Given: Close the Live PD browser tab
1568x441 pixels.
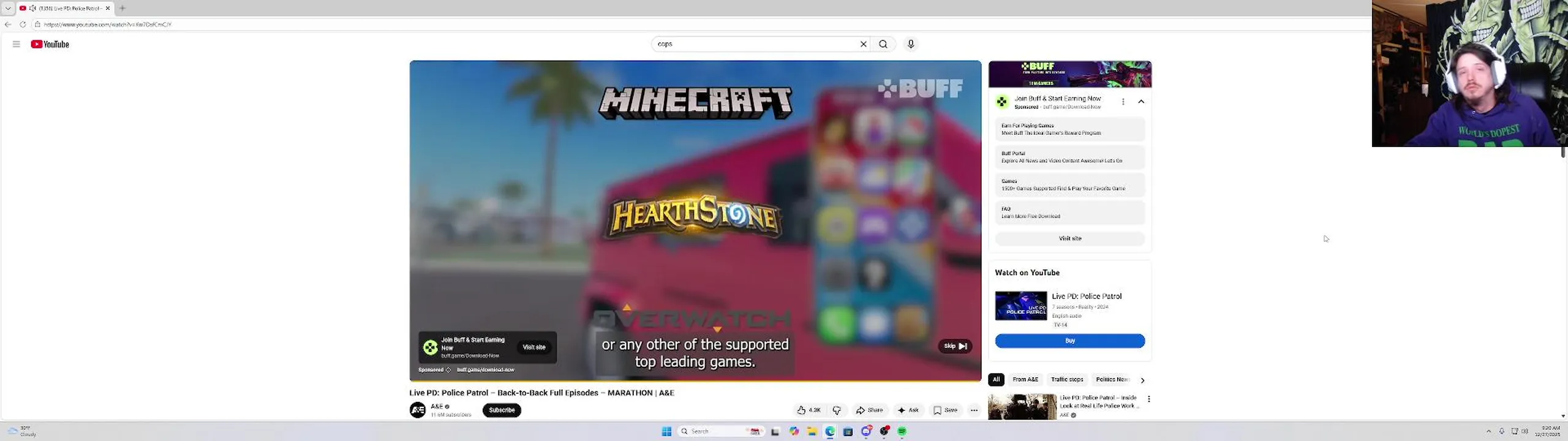Looking at the screenshot, I should coord(108,8).
